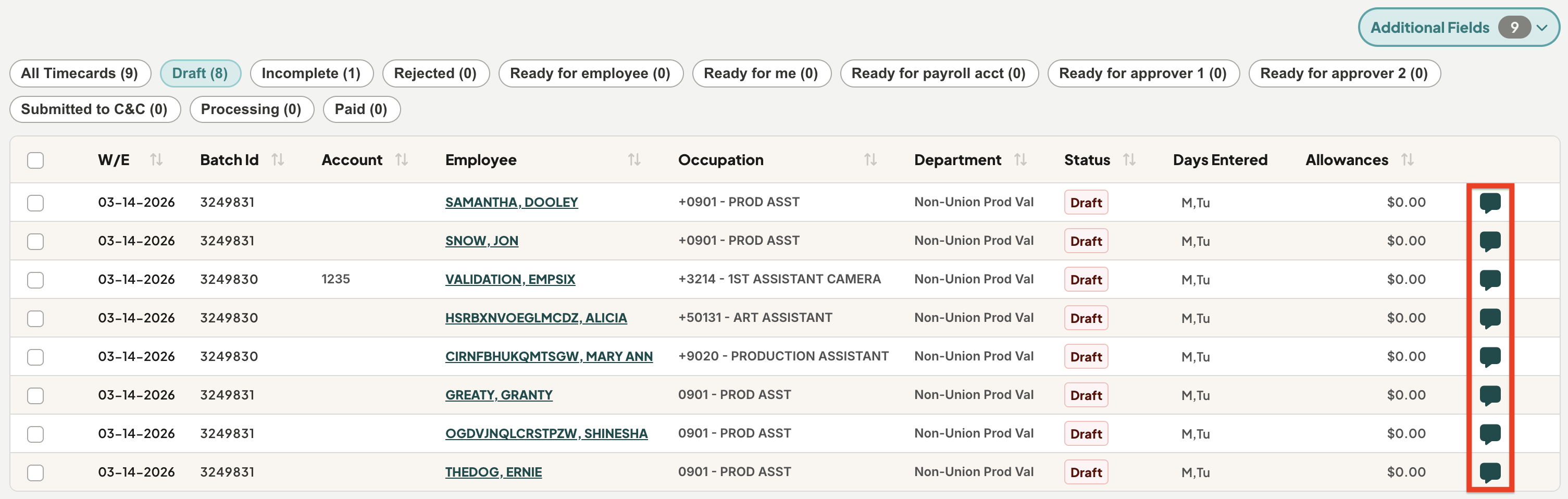The image size is (1568, 499).
Task: Click Non-Union Prod Val in Greaty, Granty row
Action: pyautogui.click(x=973, y=395)
